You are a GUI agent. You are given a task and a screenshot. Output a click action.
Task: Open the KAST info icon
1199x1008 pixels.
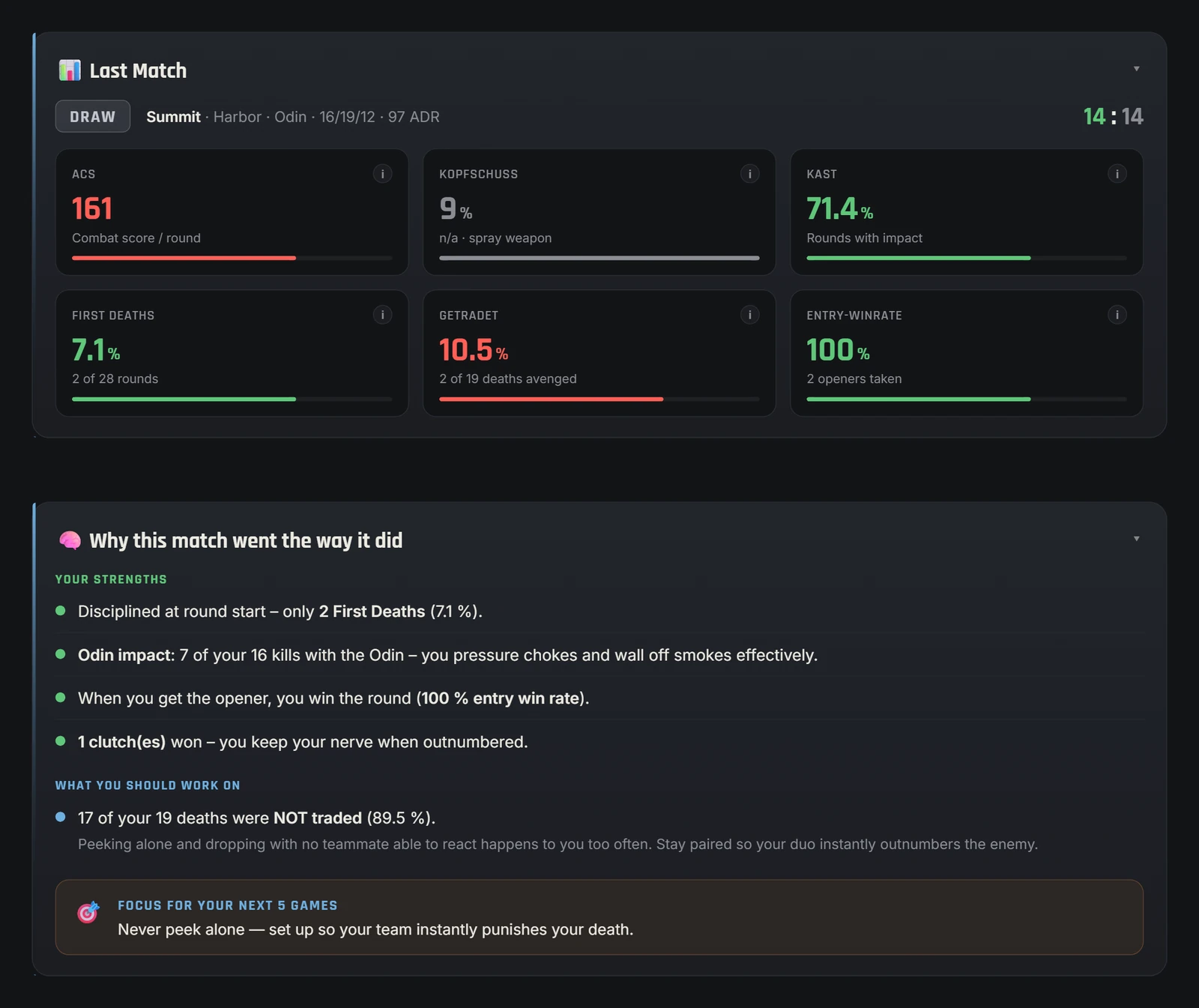[x=1117, y=174]
